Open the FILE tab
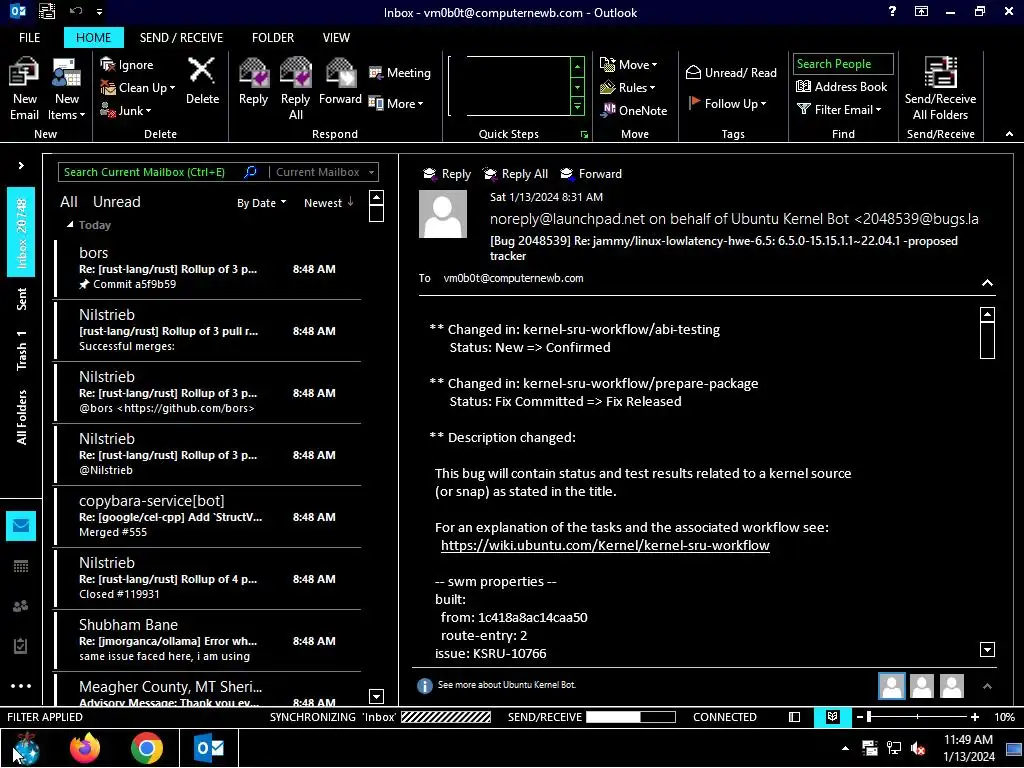1024x768 pixels. (x=29, y=37)
